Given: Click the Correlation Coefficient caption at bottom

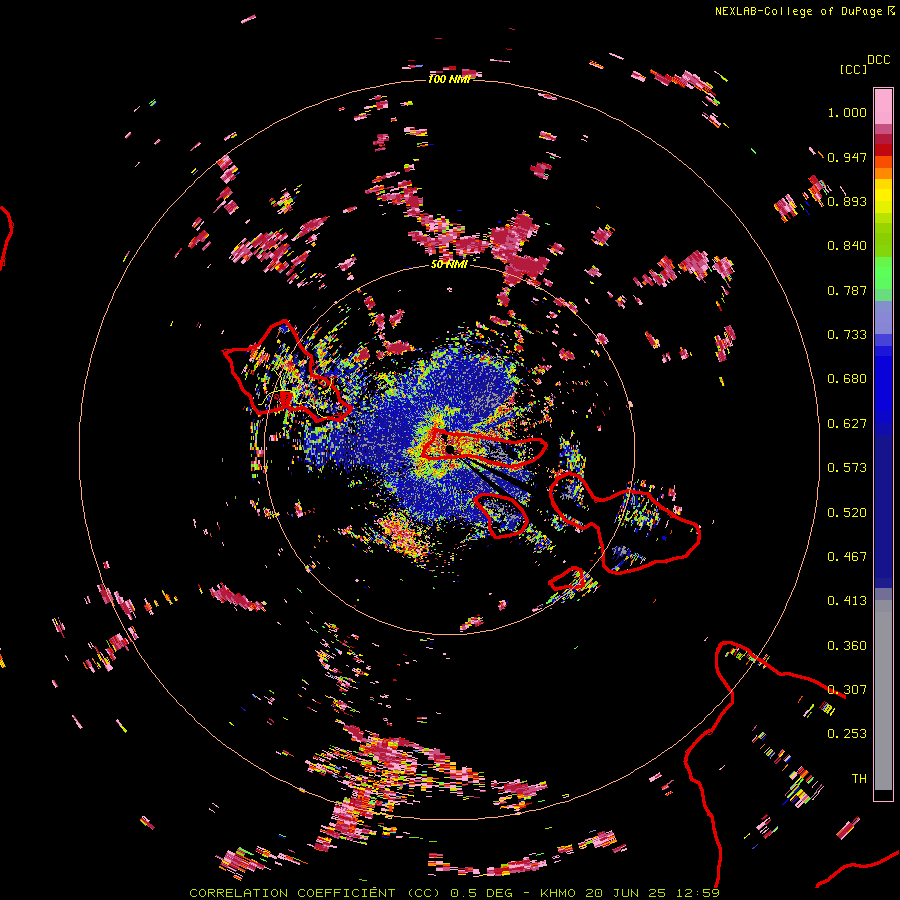Looking at the screenshot, I should pos(454,893).
